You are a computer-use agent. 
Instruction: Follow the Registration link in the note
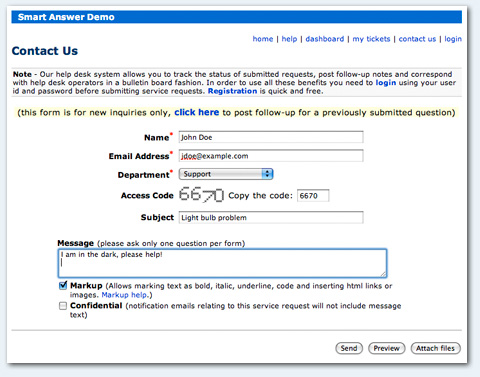coord(232,91)
